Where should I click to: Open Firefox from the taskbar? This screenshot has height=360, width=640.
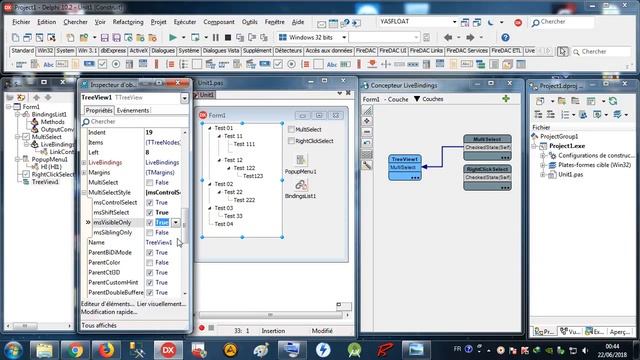point(106,350)
